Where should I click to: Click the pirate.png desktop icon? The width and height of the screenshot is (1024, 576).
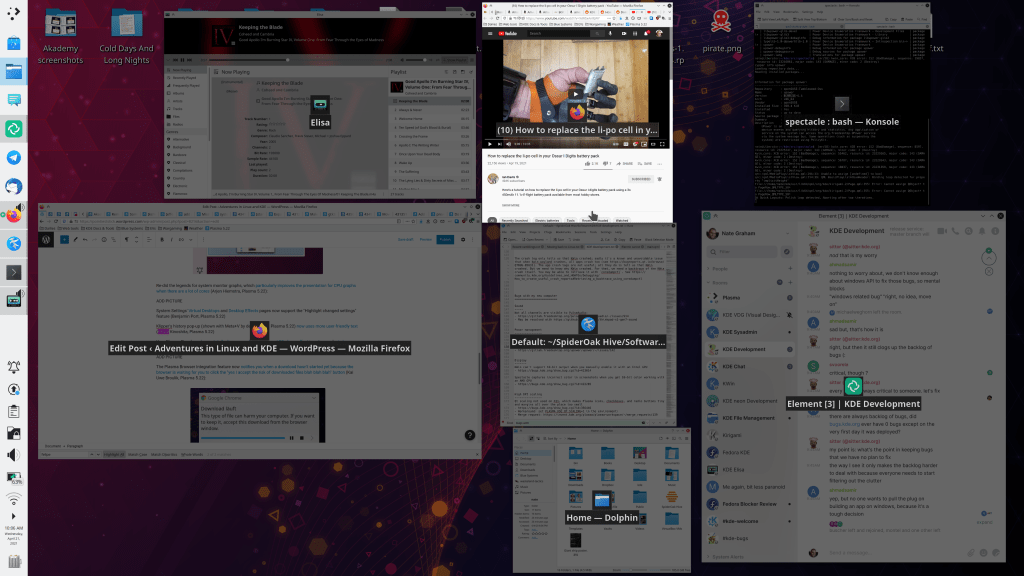coord(717,22)
